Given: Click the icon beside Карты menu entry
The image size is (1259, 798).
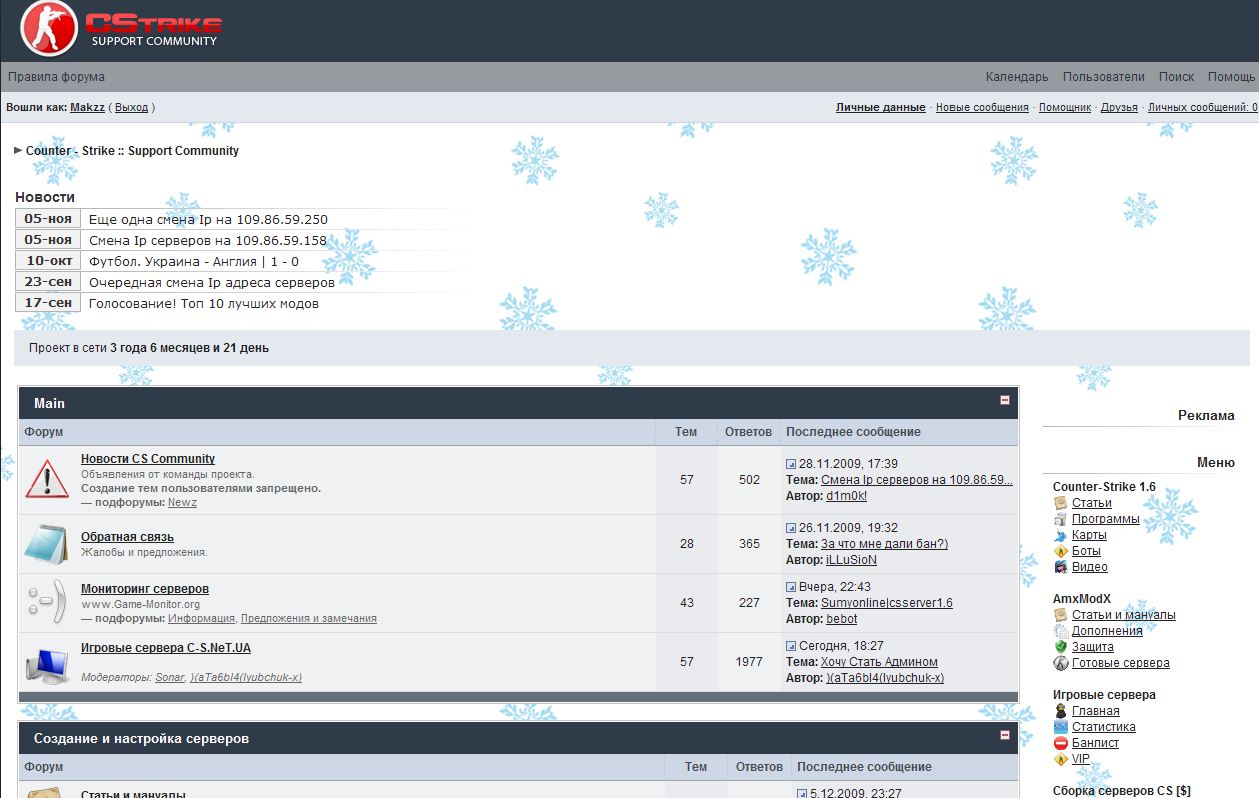Looking at the screenshot, I should point(1061,535).
